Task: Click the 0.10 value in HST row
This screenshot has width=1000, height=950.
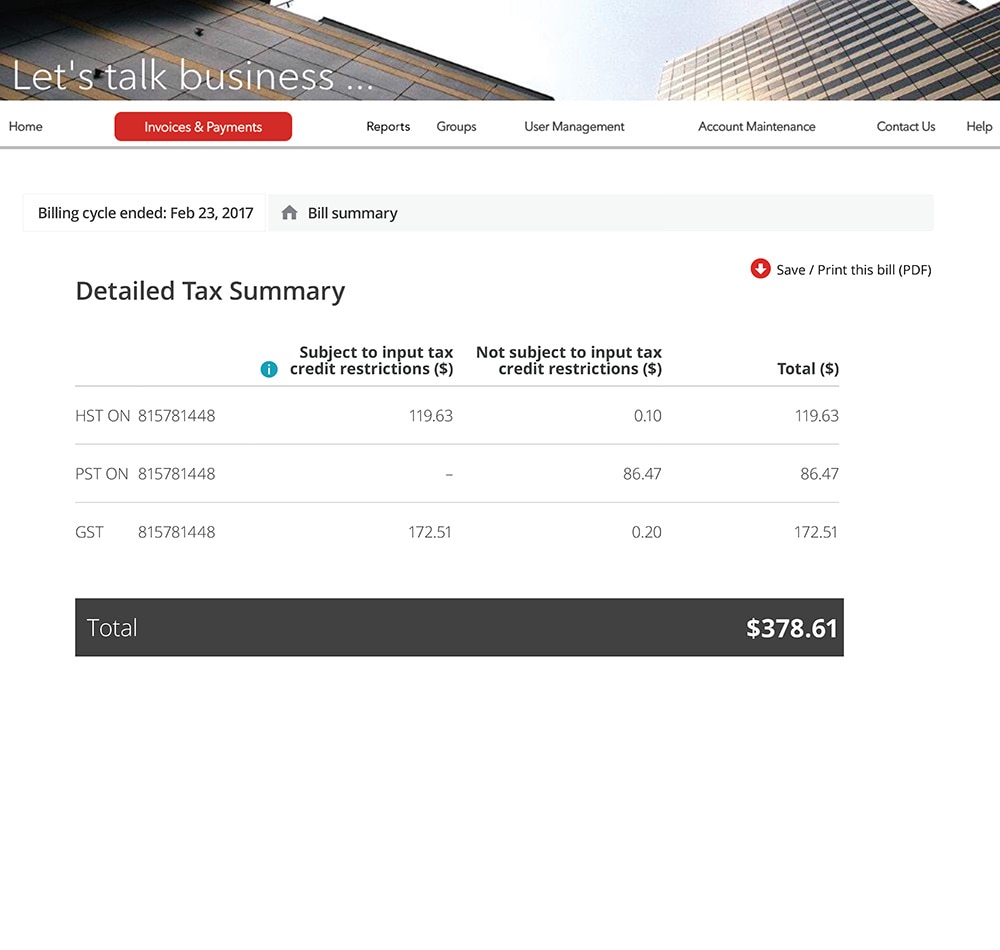Action: 647,416
